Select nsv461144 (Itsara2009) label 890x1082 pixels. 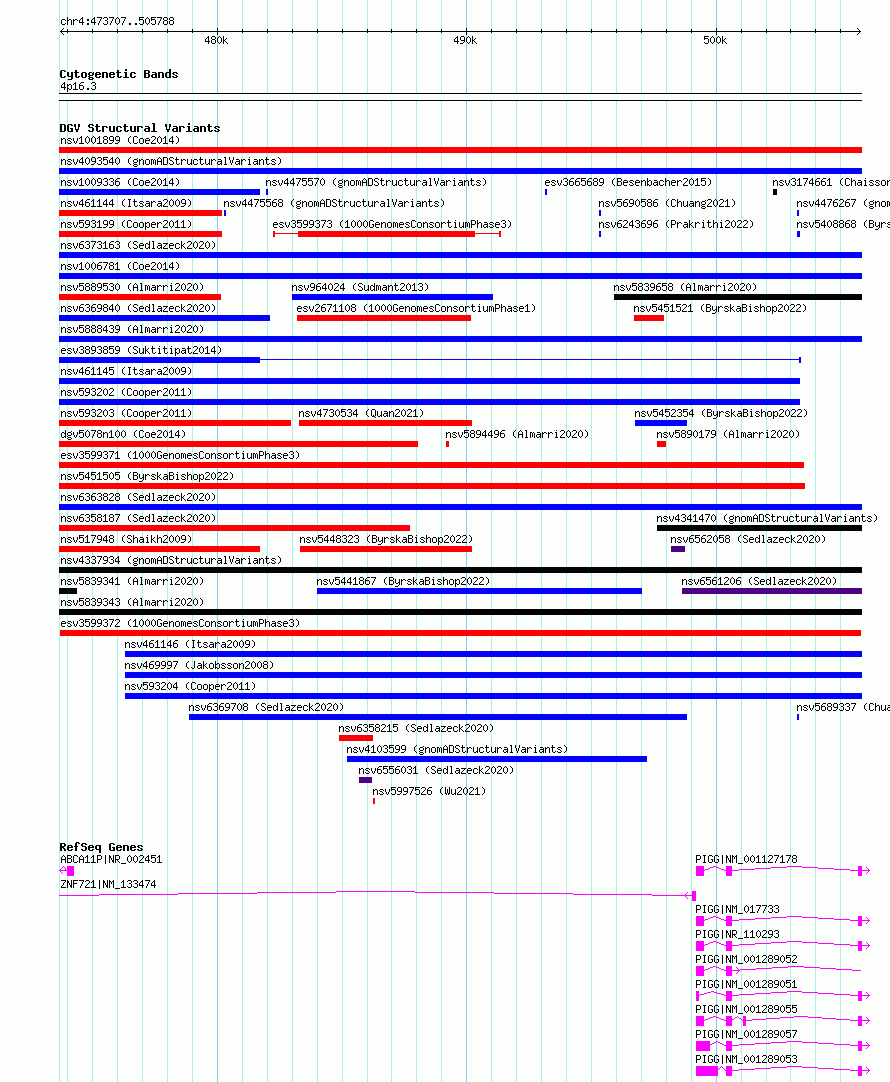click(x=126, y=204)
